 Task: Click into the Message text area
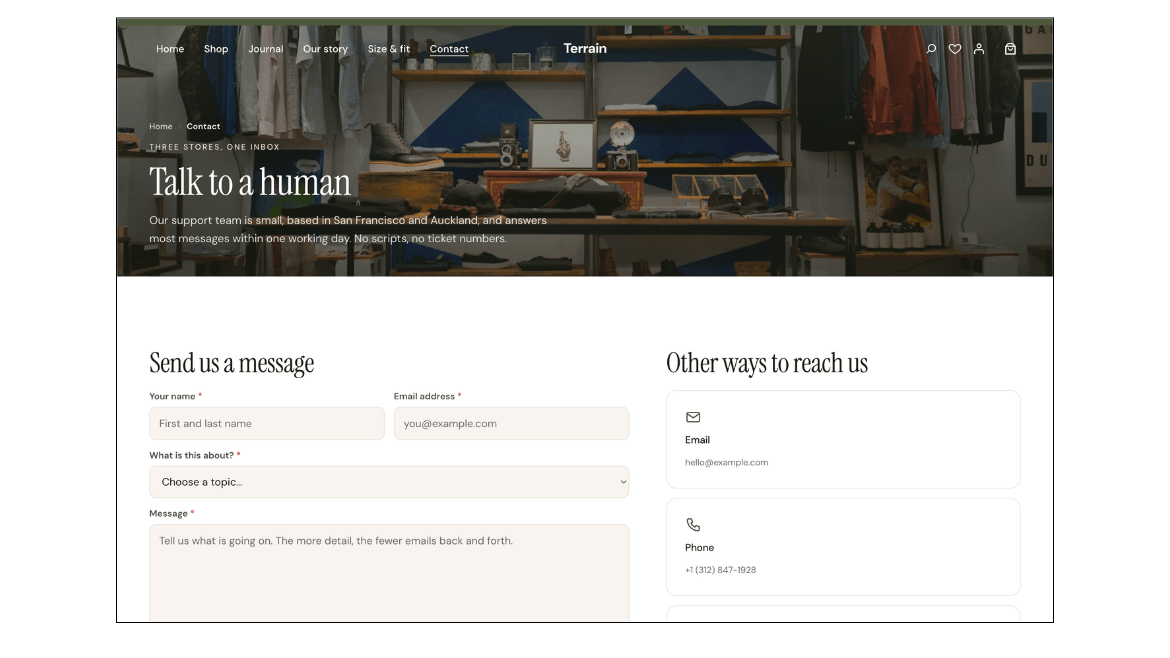click(x=389, y=573)
